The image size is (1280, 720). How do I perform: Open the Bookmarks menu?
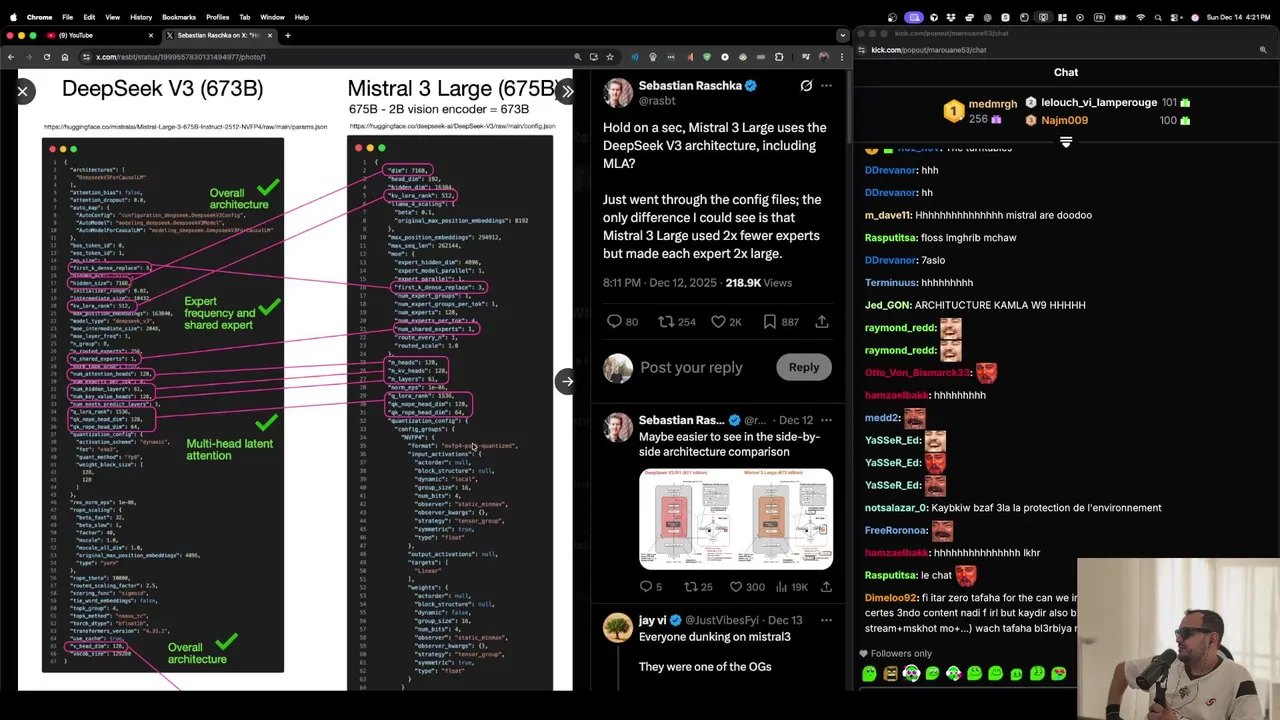click(179, 17)
